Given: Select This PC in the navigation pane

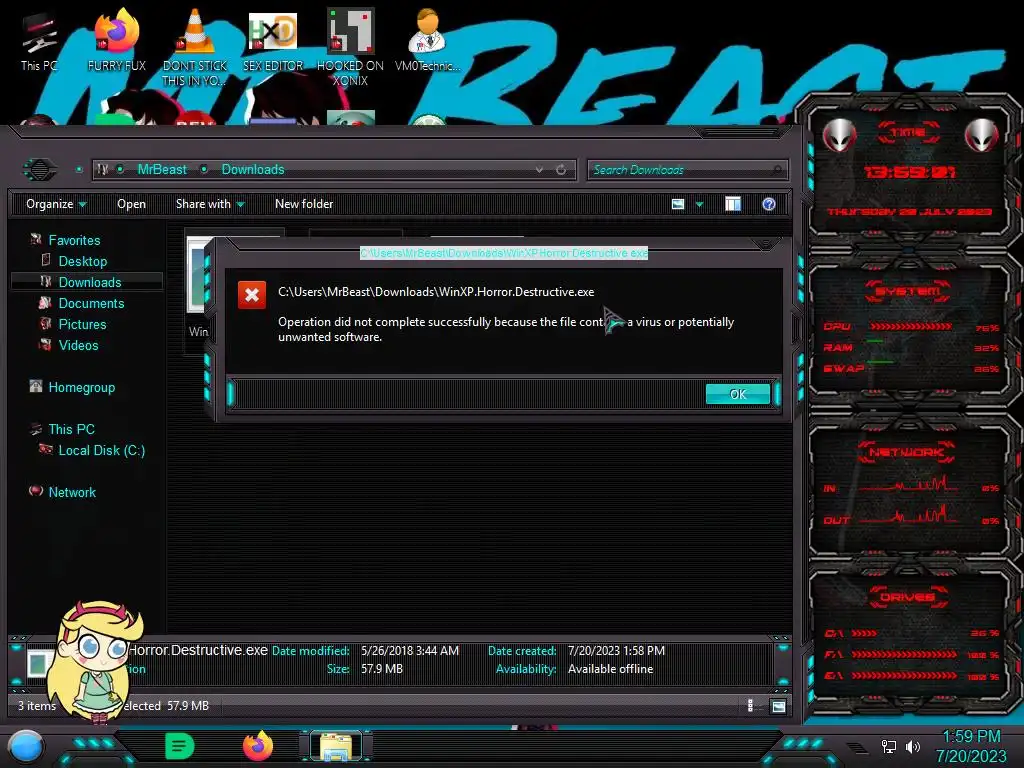Looking at the screenshot, I should click(71, 429).
